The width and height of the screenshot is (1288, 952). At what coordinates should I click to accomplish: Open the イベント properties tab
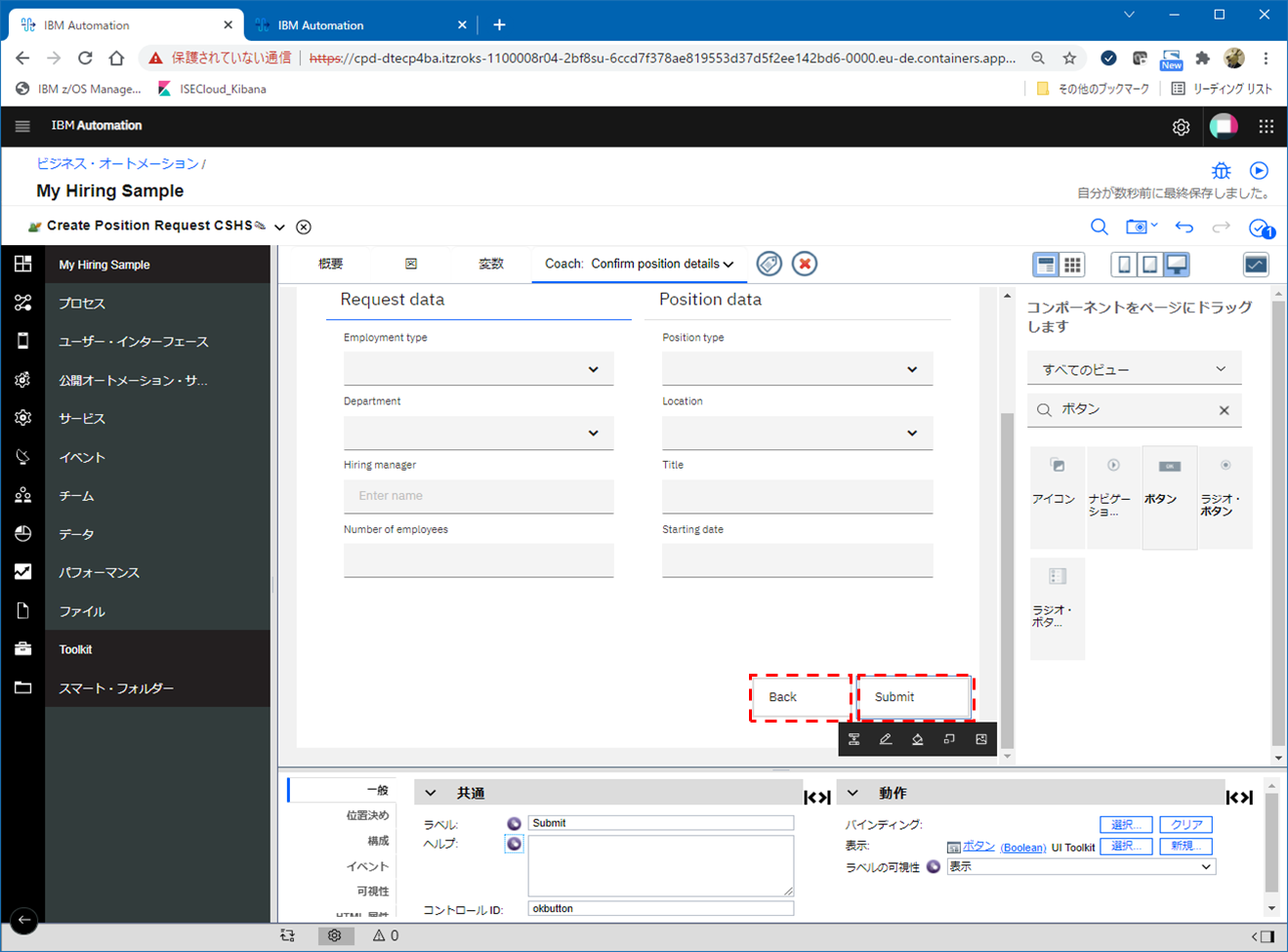[x=367, y=866]
